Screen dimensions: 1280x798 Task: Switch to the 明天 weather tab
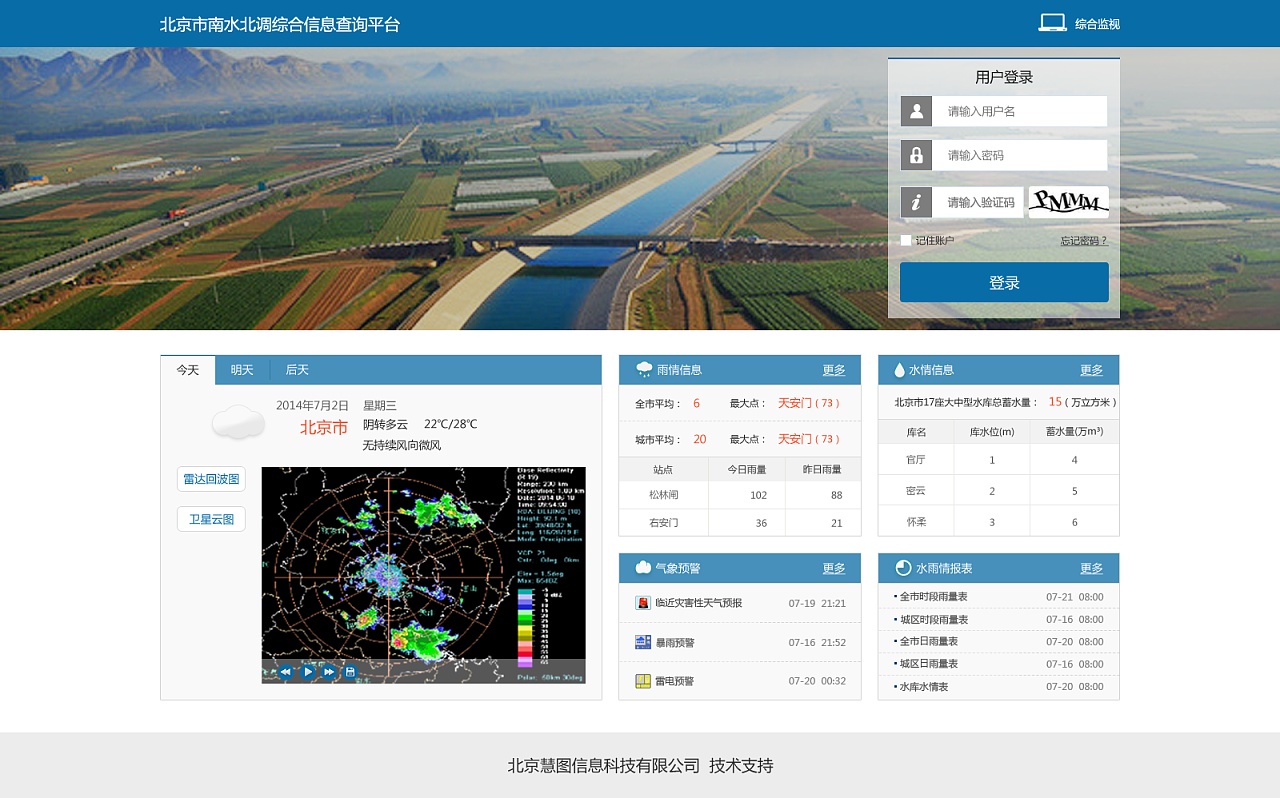click(x=242, y=370)
